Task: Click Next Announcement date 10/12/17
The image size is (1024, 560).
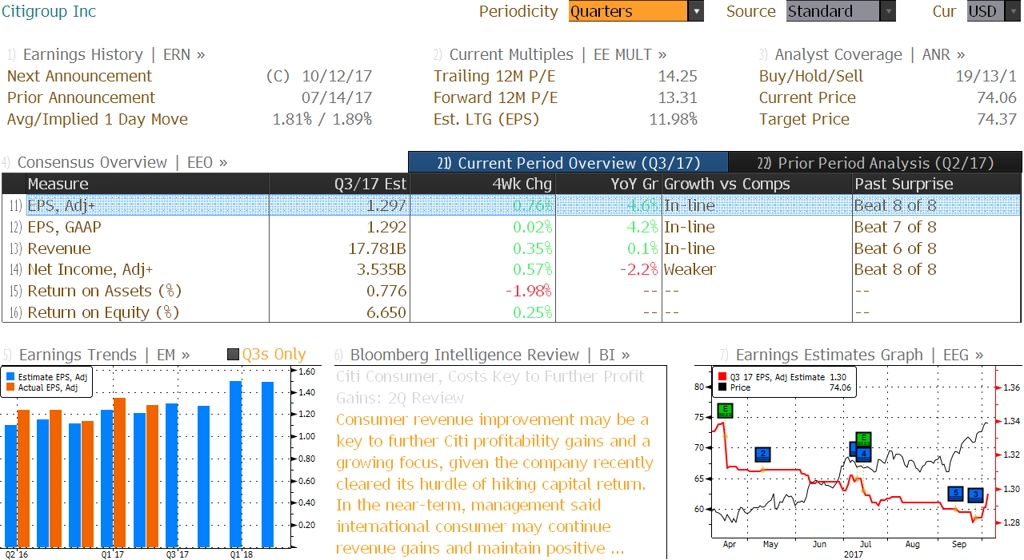Action: click(x=337, y=76)
